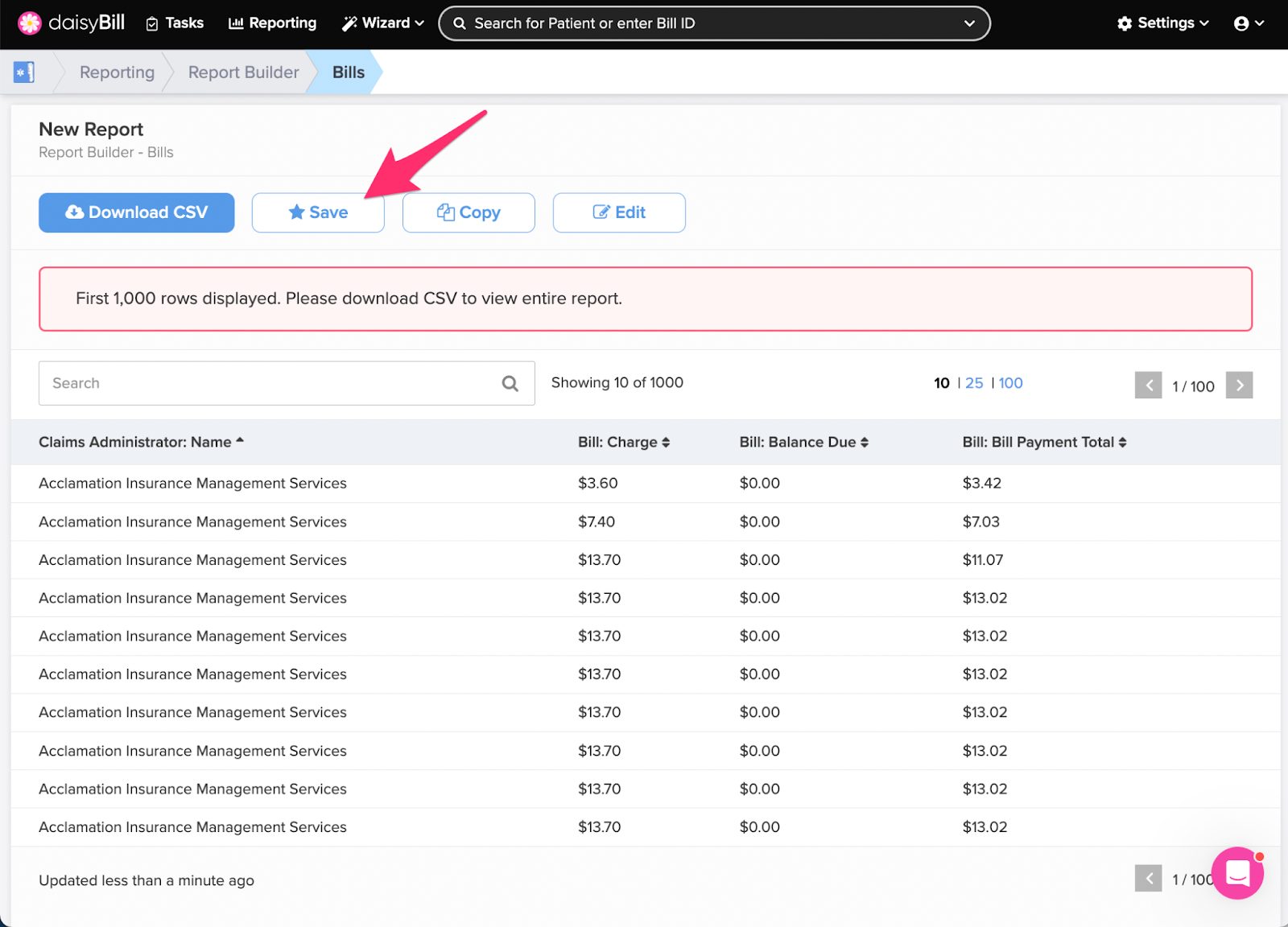This screenshot has height=927, width=1288.
Task: Click the magnifier icon in the Search box
Action: (x=510, y=384)
